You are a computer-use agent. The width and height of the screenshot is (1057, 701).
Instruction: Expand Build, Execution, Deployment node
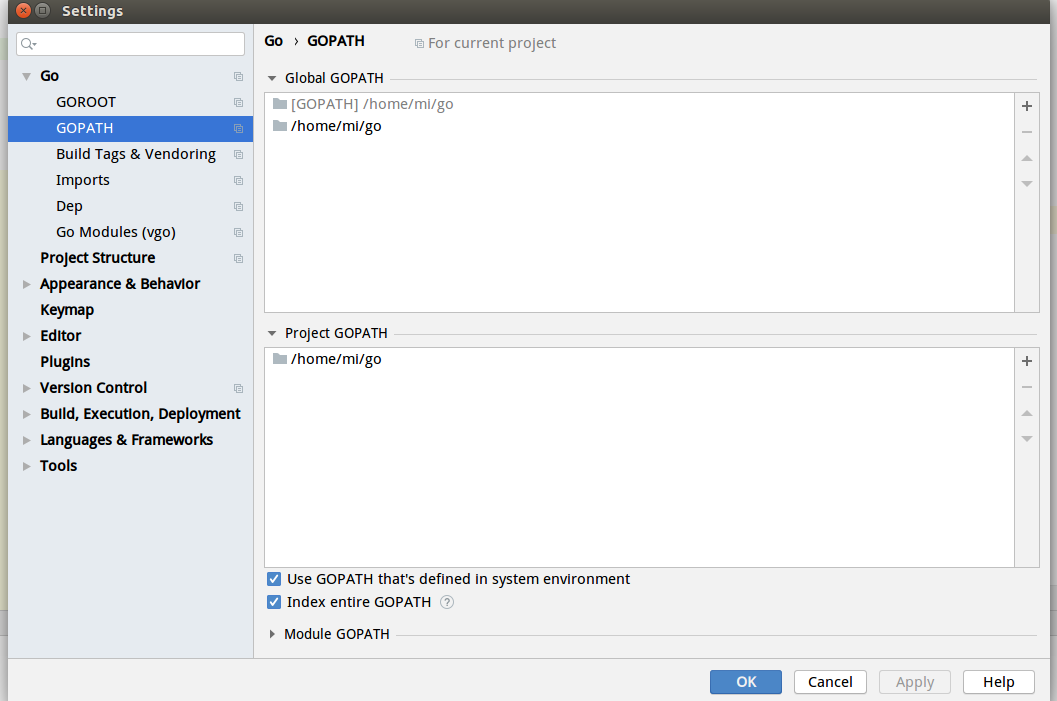[x=26, y=414]
